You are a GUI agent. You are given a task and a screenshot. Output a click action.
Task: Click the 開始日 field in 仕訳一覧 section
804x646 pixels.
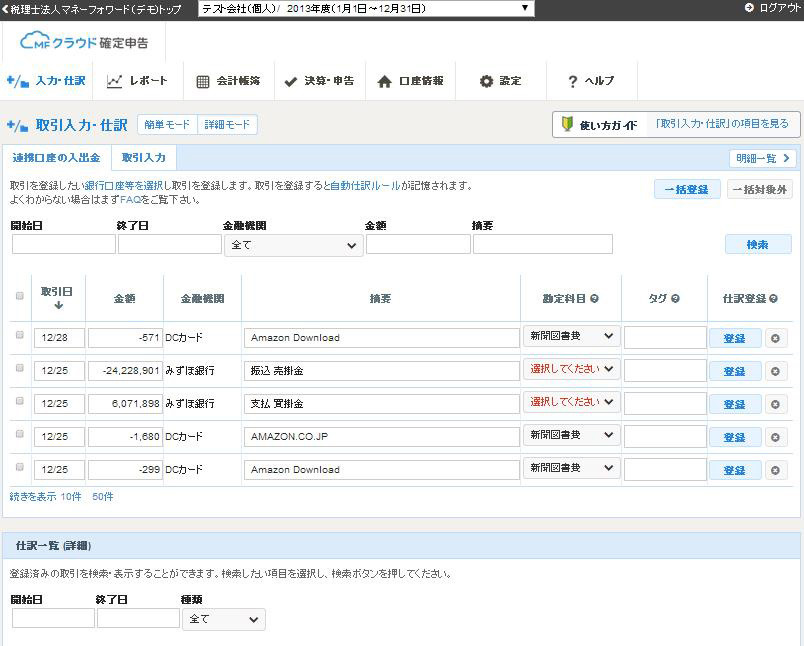pyautogui.click(x=53, y=618)
